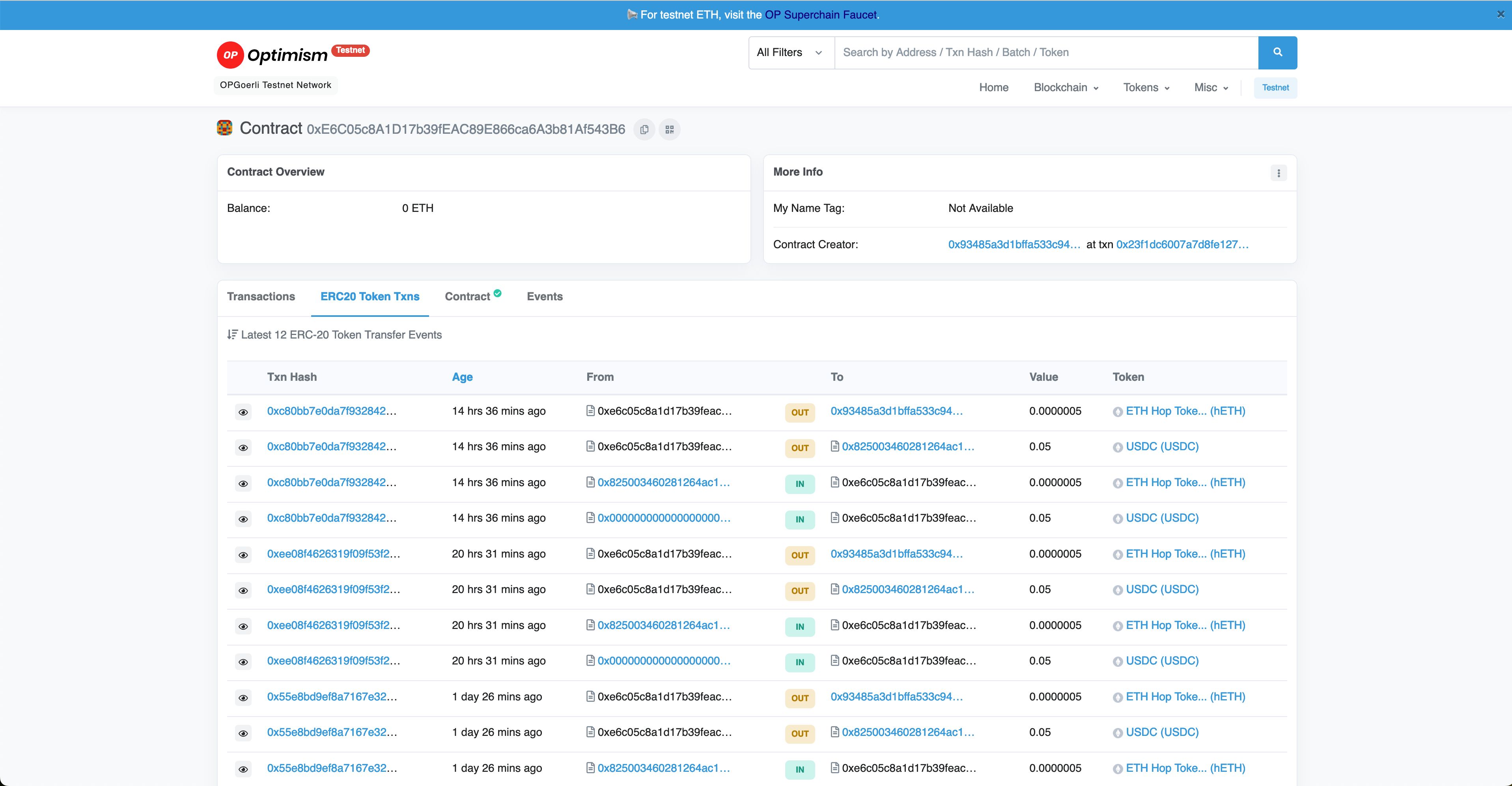Click the contract identicon beside the title
1512x786 pixels.
(224, 128)
